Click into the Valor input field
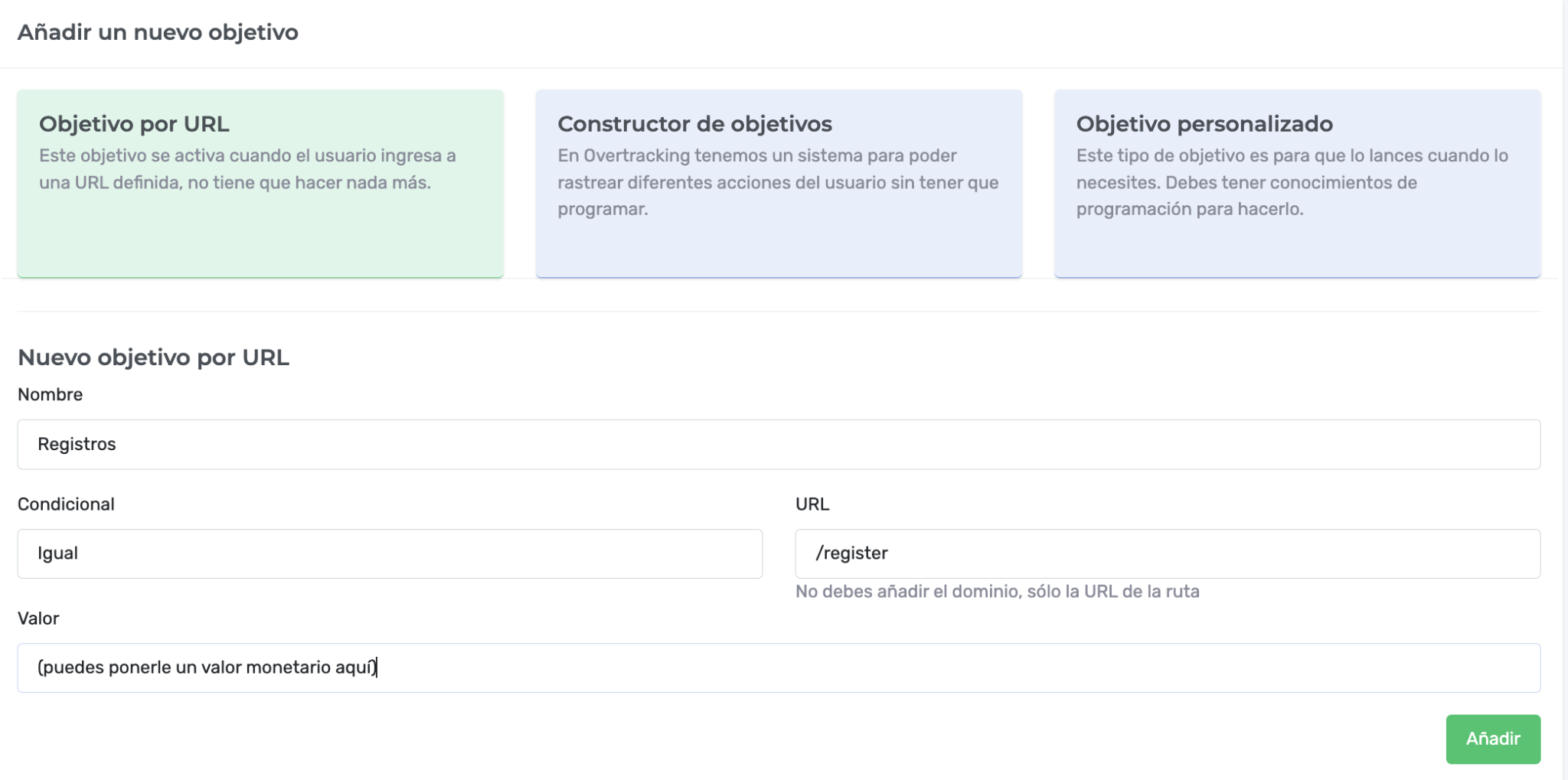 [779, 667]
